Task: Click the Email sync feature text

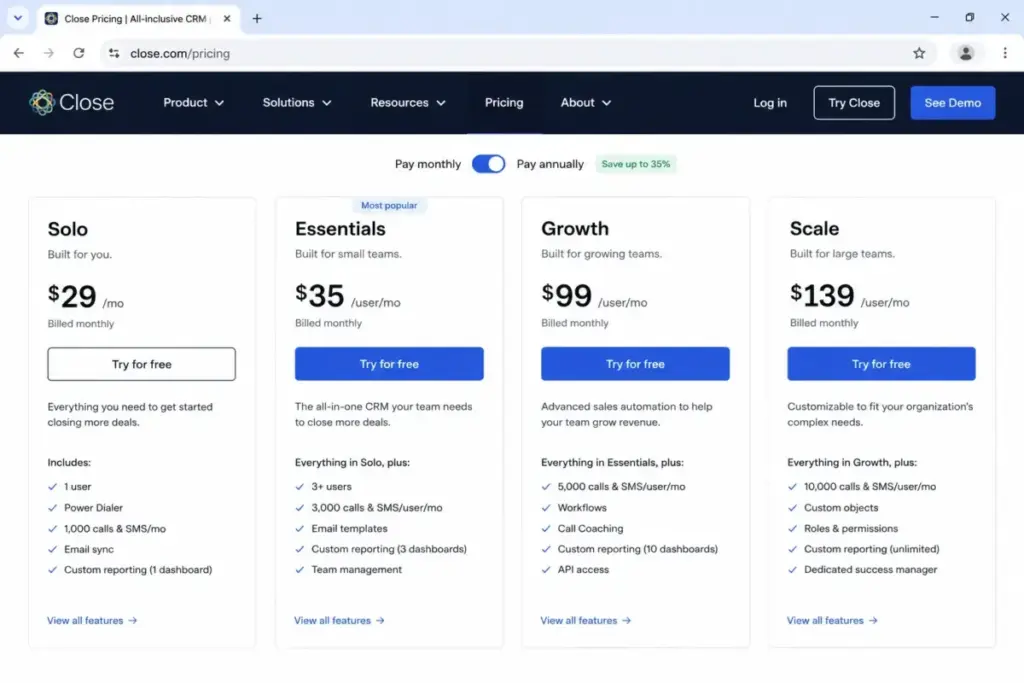Action: pyautogui.click(x=89, y=549)
